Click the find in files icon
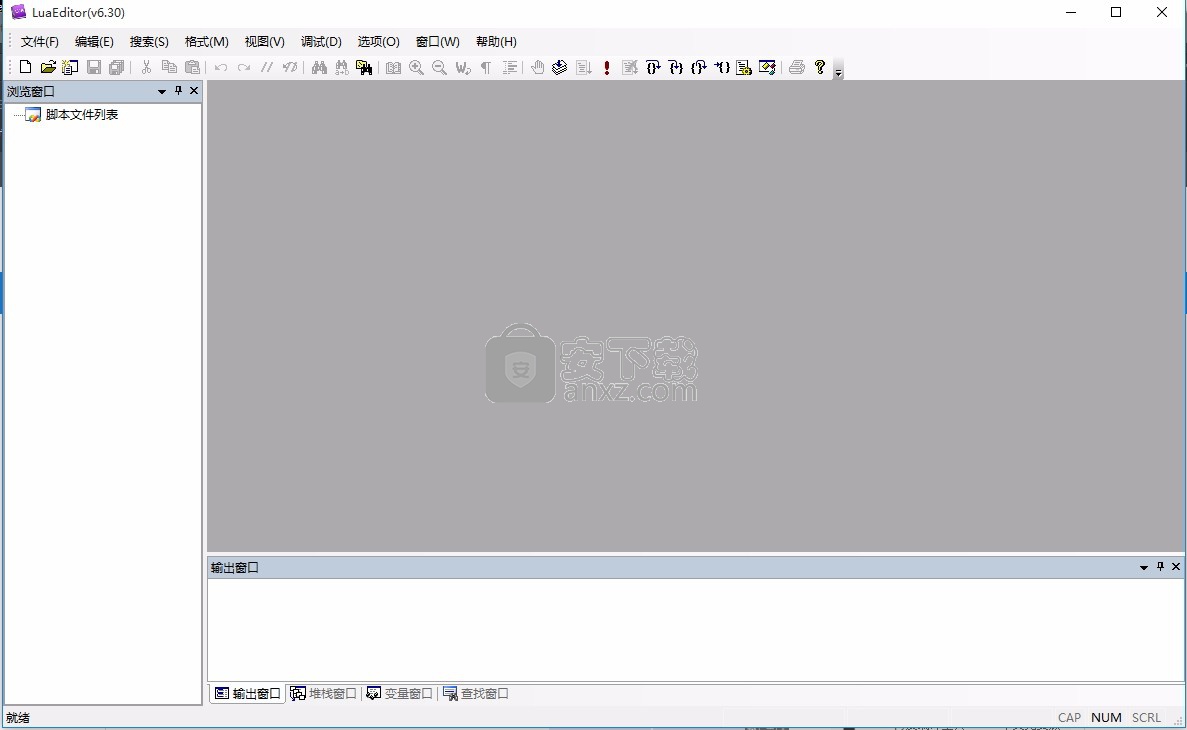Image resolution: width=1187 pixels, height=730 pixels. click(x=364, y=67)
